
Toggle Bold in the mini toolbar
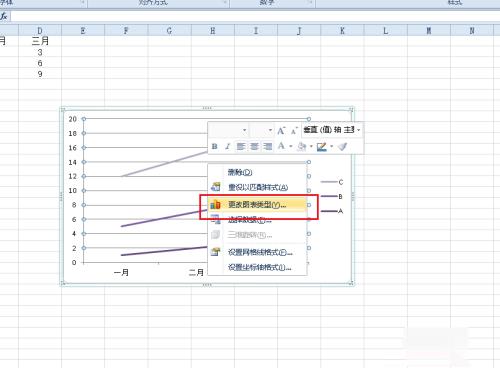coord(215,146)
